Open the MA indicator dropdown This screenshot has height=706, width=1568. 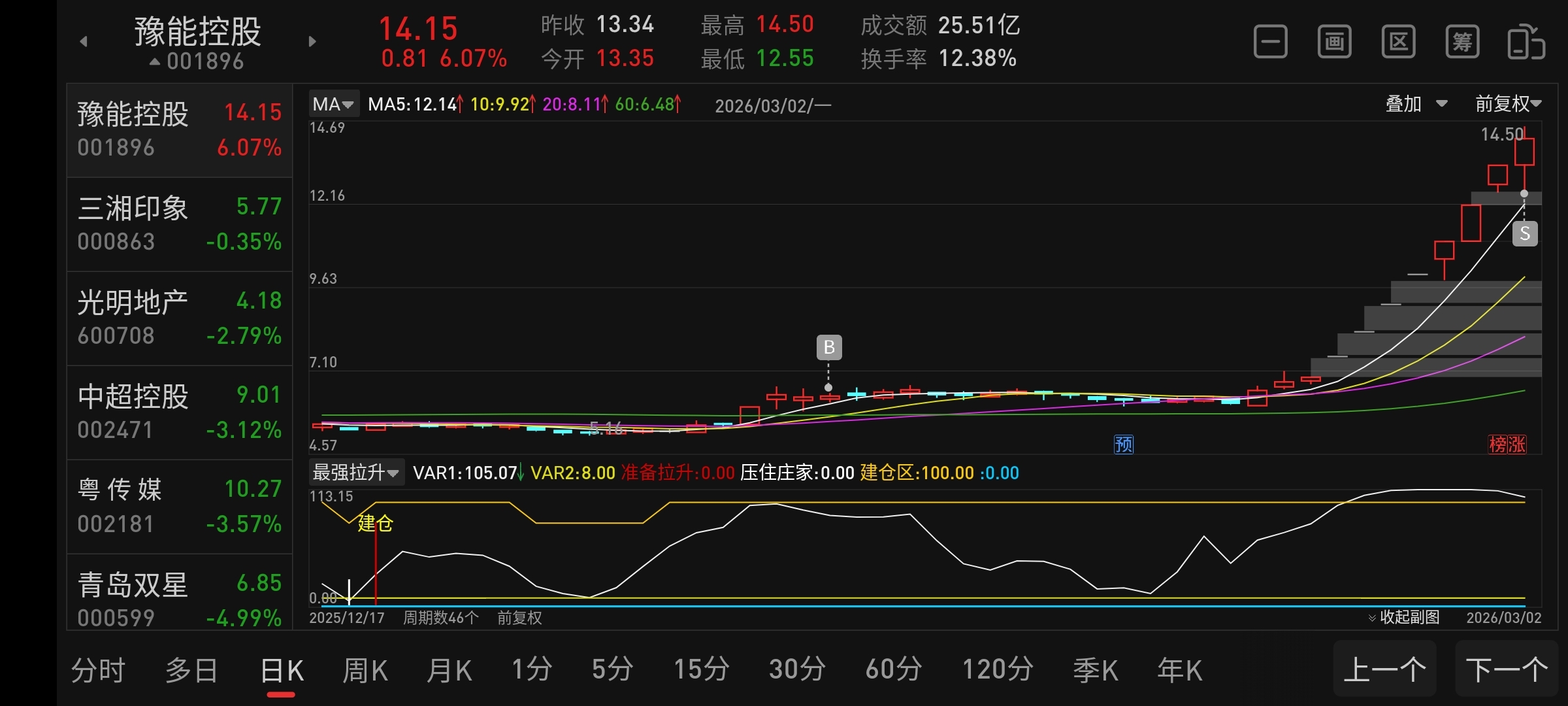tap(333, 105)
